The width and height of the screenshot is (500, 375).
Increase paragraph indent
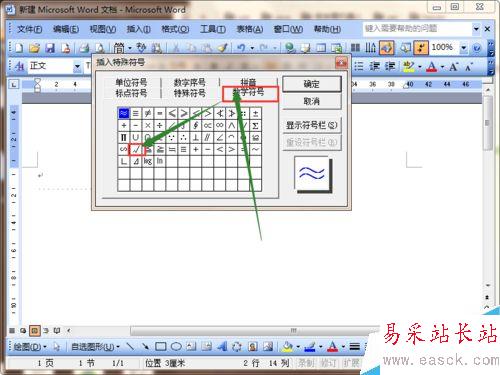(390, 66)
